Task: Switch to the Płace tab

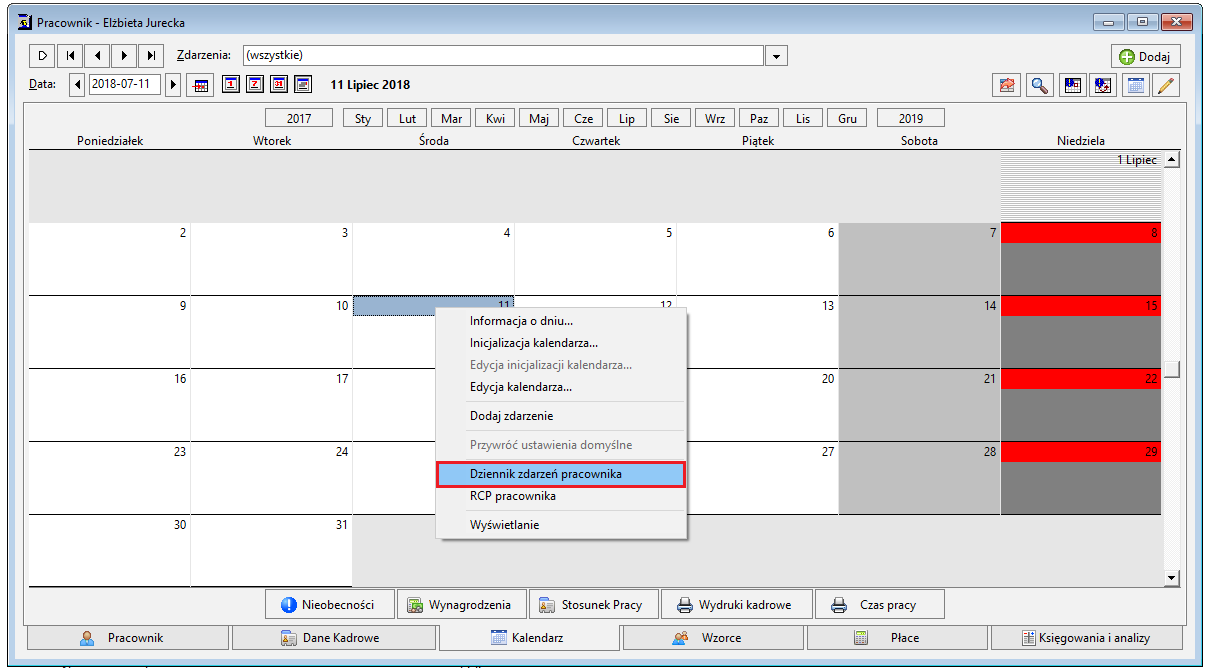Action: [x=897, y=637]
